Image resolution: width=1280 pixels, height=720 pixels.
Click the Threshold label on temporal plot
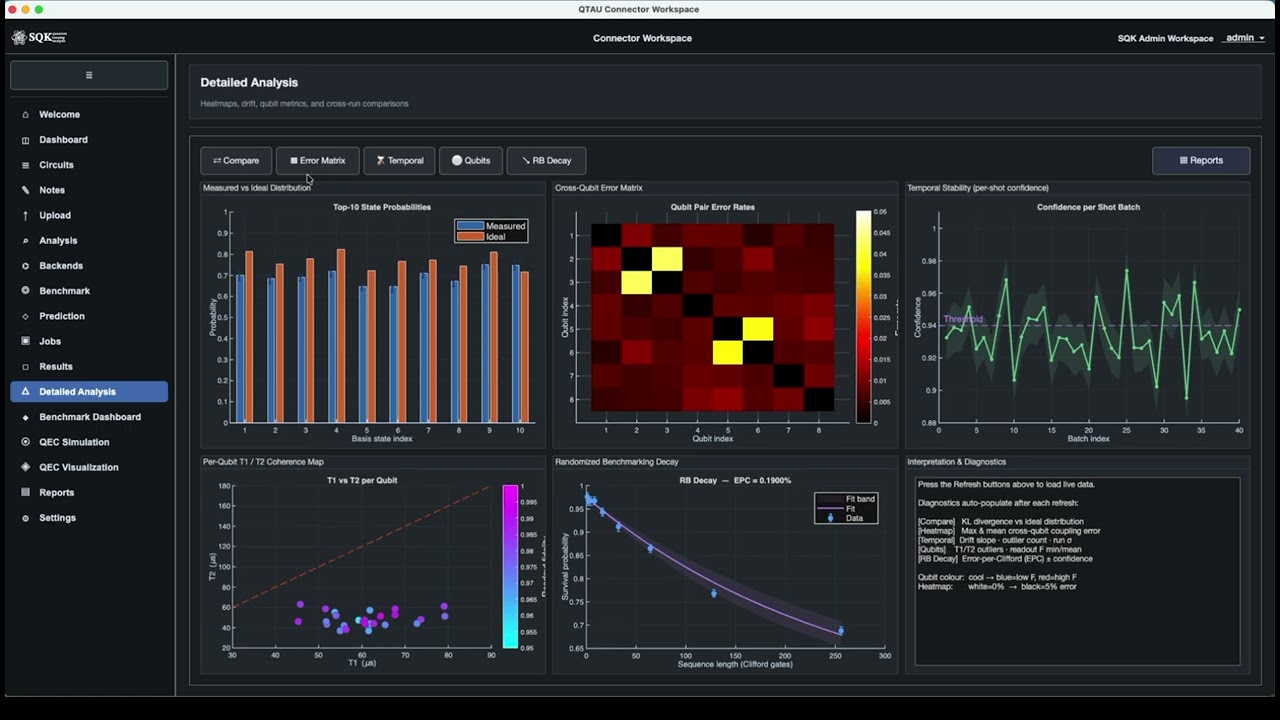(963, 319)
